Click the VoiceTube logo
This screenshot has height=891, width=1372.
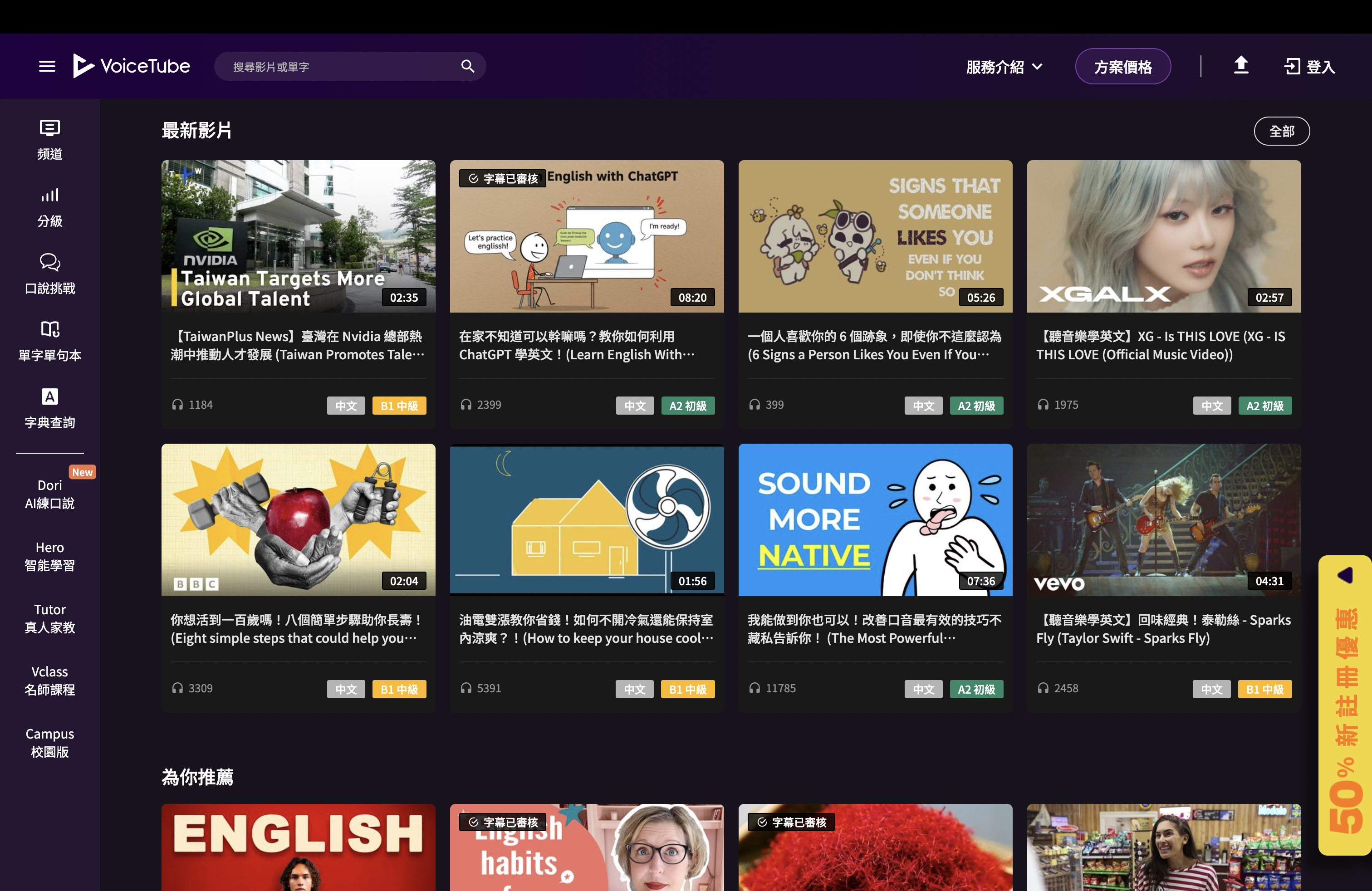132,66
